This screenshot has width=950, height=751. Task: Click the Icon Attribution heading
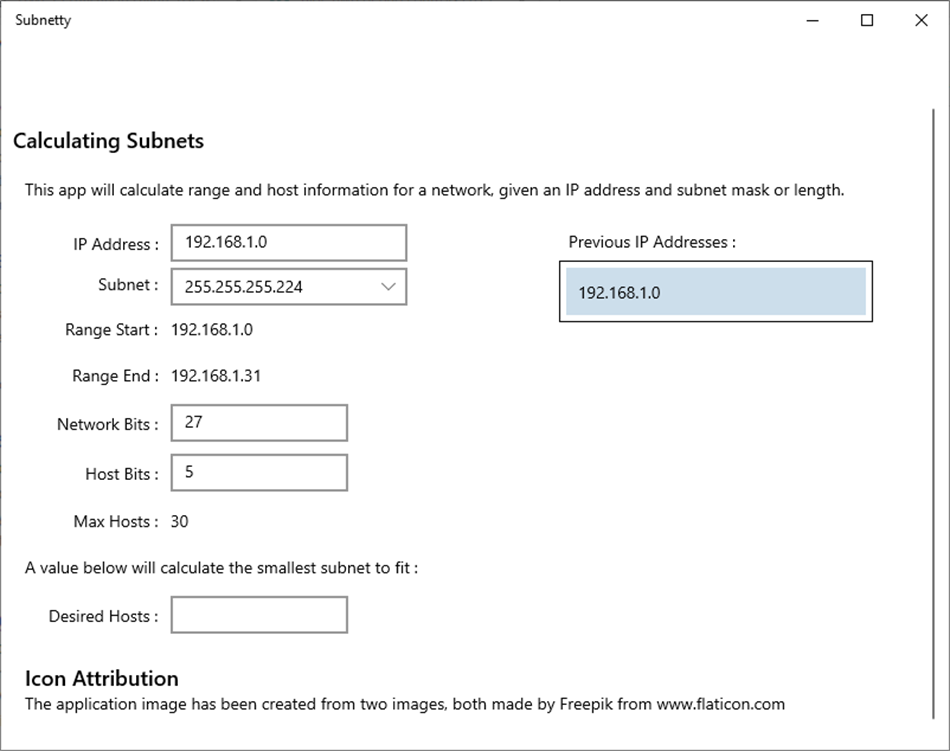coord(102,678)
